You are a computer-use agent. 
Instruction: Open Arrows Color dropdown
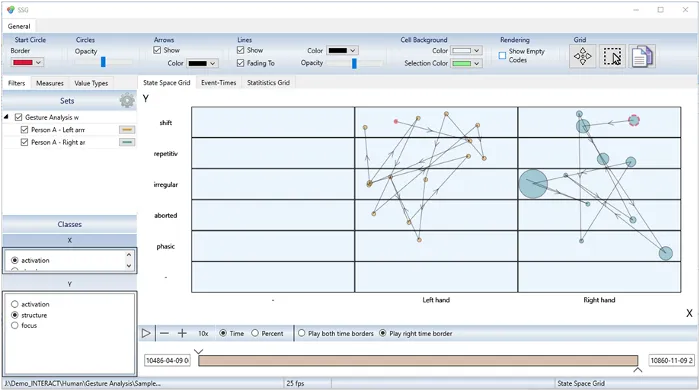[202, 63]
